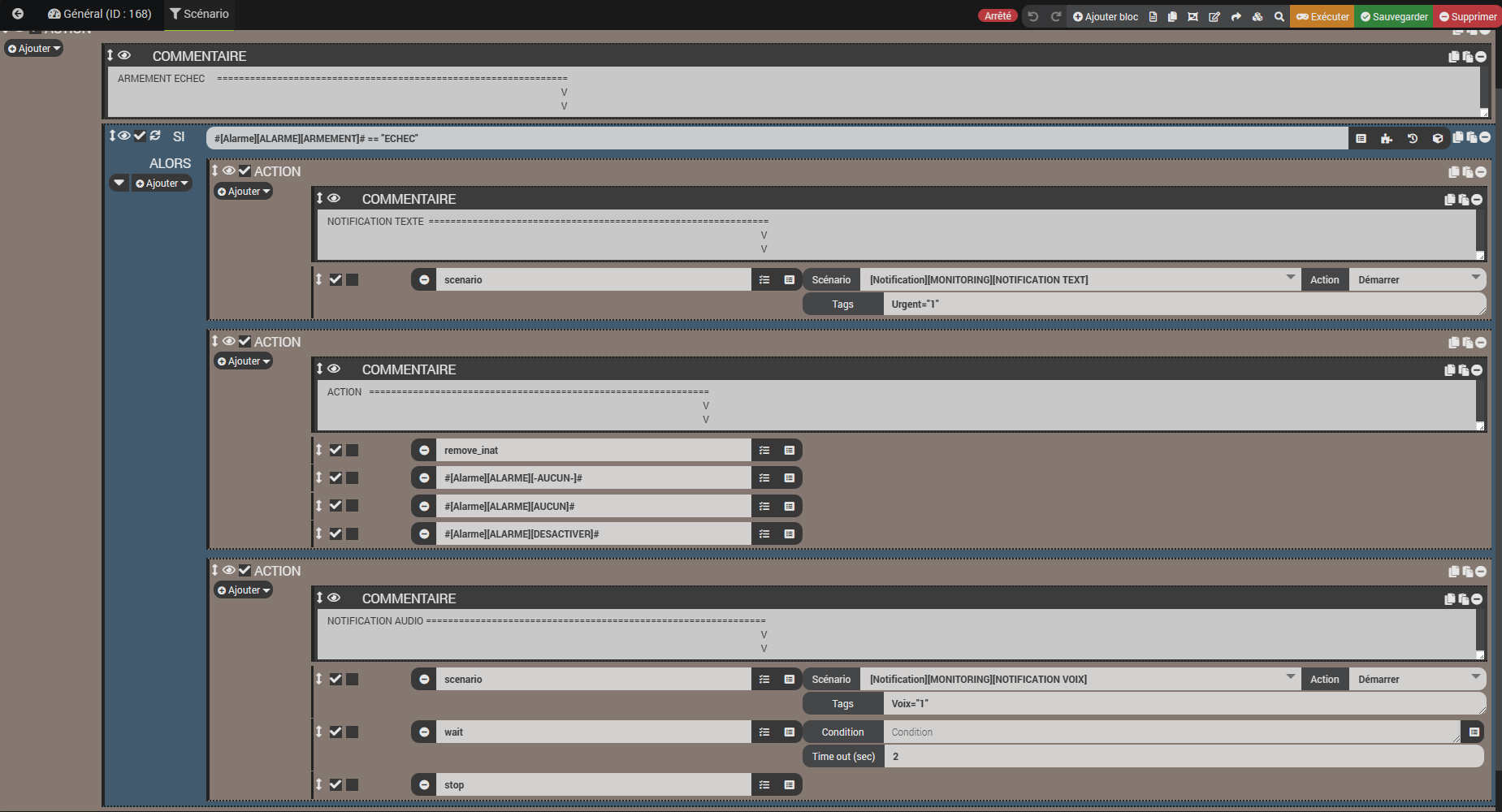Open the top-left Ajouter dropdown

point(34,49)
